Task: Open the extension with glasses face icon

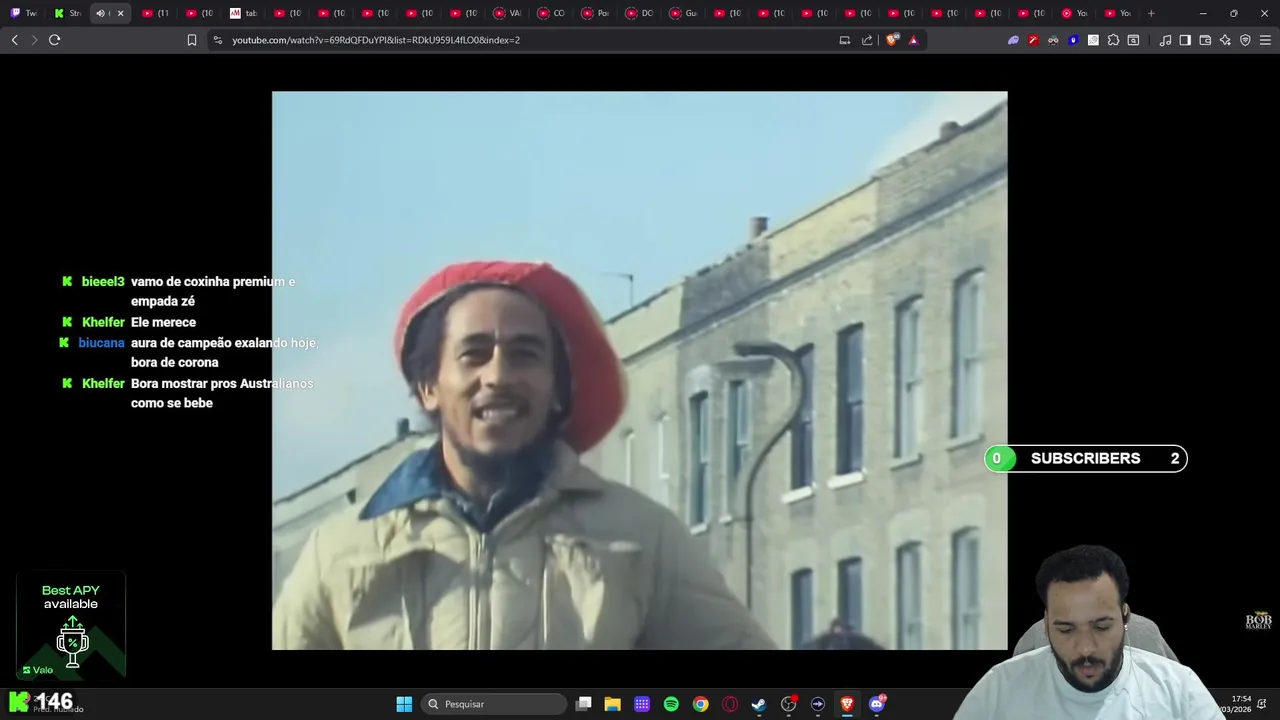Action: click(x=1053, y=40)
